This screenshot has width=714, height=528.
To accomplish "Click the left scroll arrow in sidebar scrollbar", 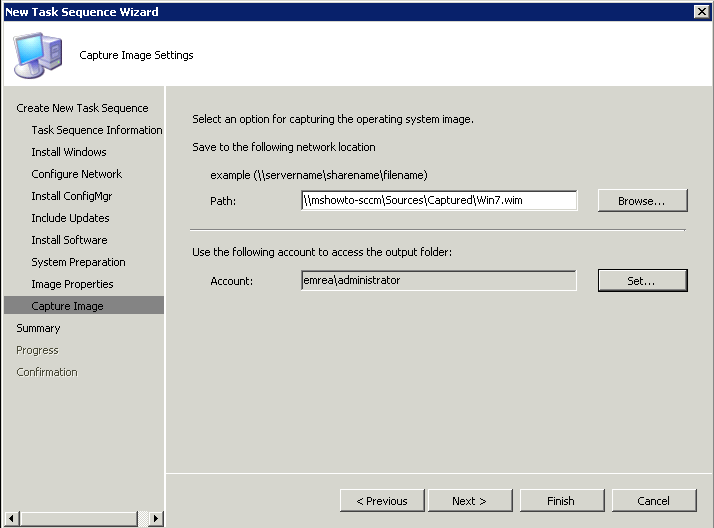I will [x=11, y=518].
